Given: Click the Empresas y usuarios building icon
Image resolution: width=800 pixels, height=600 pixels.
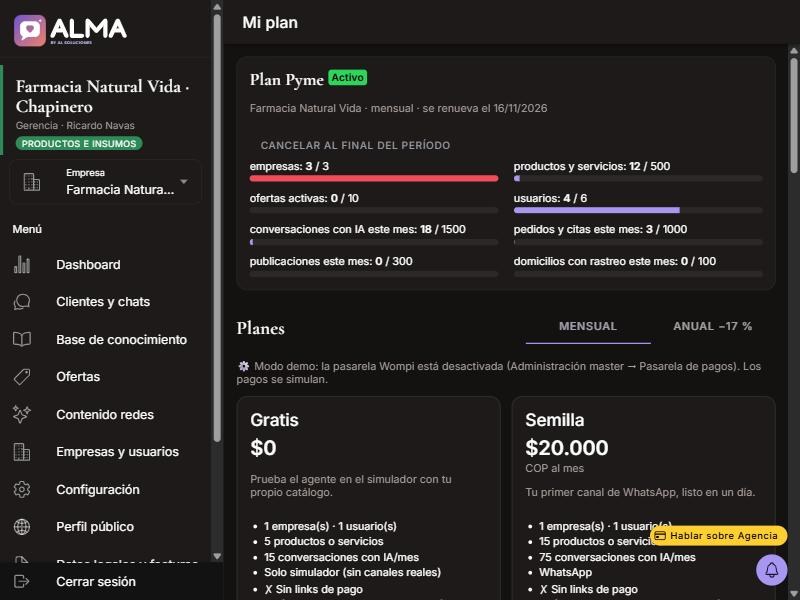Looking at the screenshot, I should click(21, 452).
